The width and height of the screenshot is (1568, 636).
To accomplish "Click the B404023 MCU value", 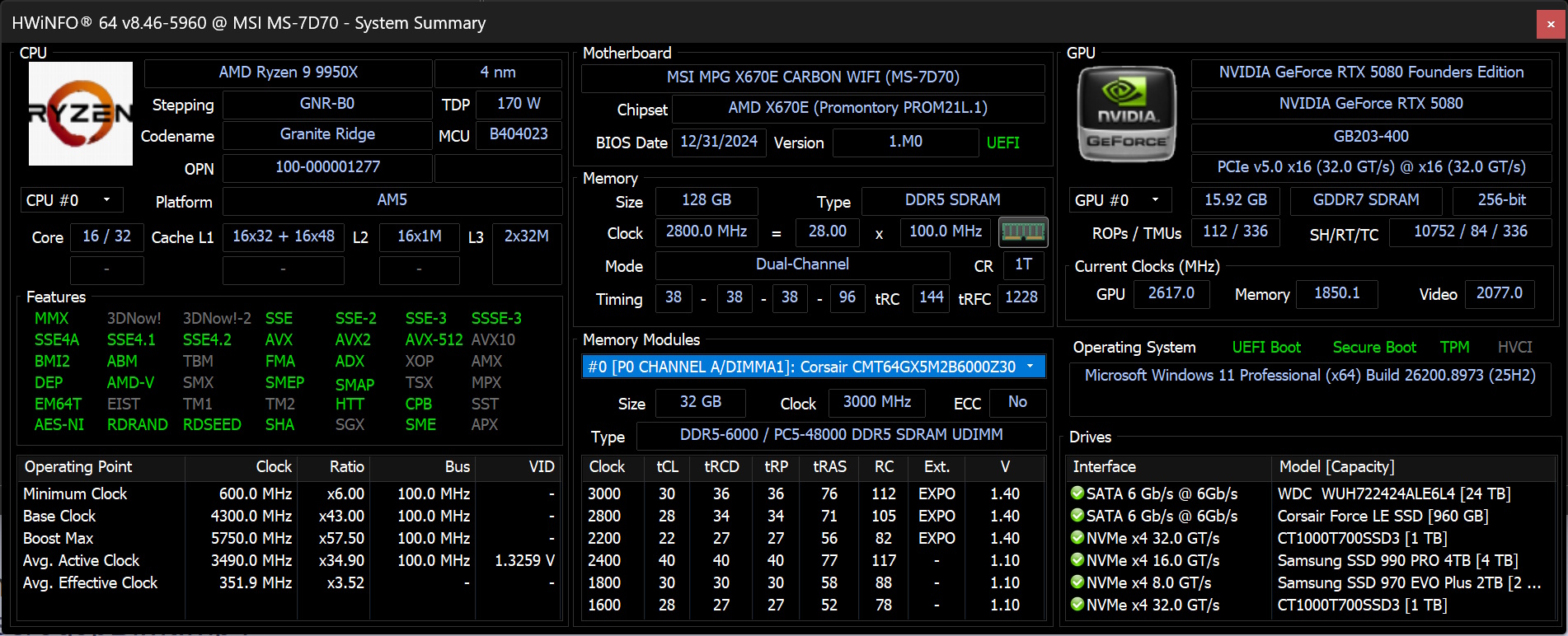I will [x=519, y=134].
